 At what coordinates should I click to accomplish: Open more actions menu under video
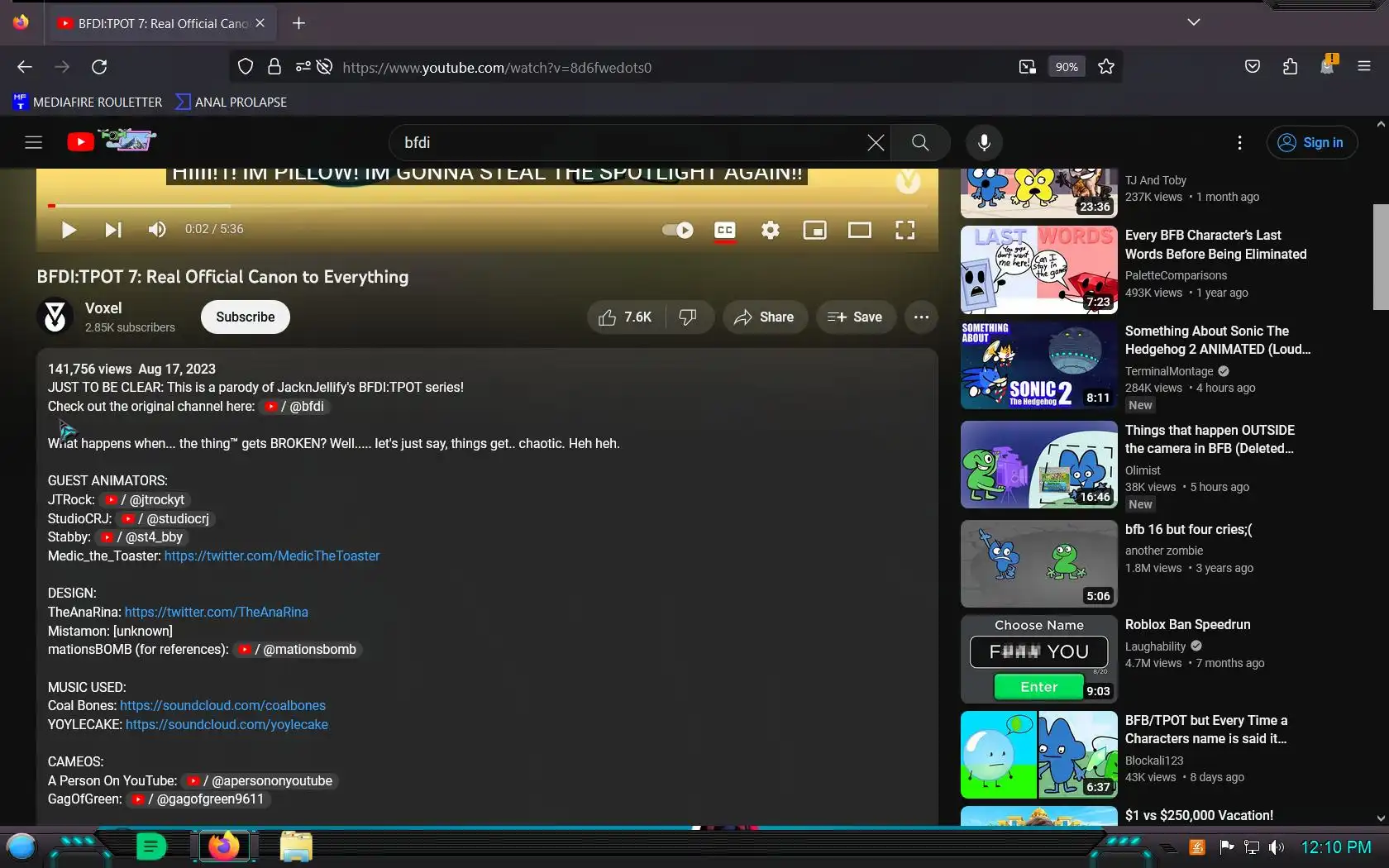point(921,317)
